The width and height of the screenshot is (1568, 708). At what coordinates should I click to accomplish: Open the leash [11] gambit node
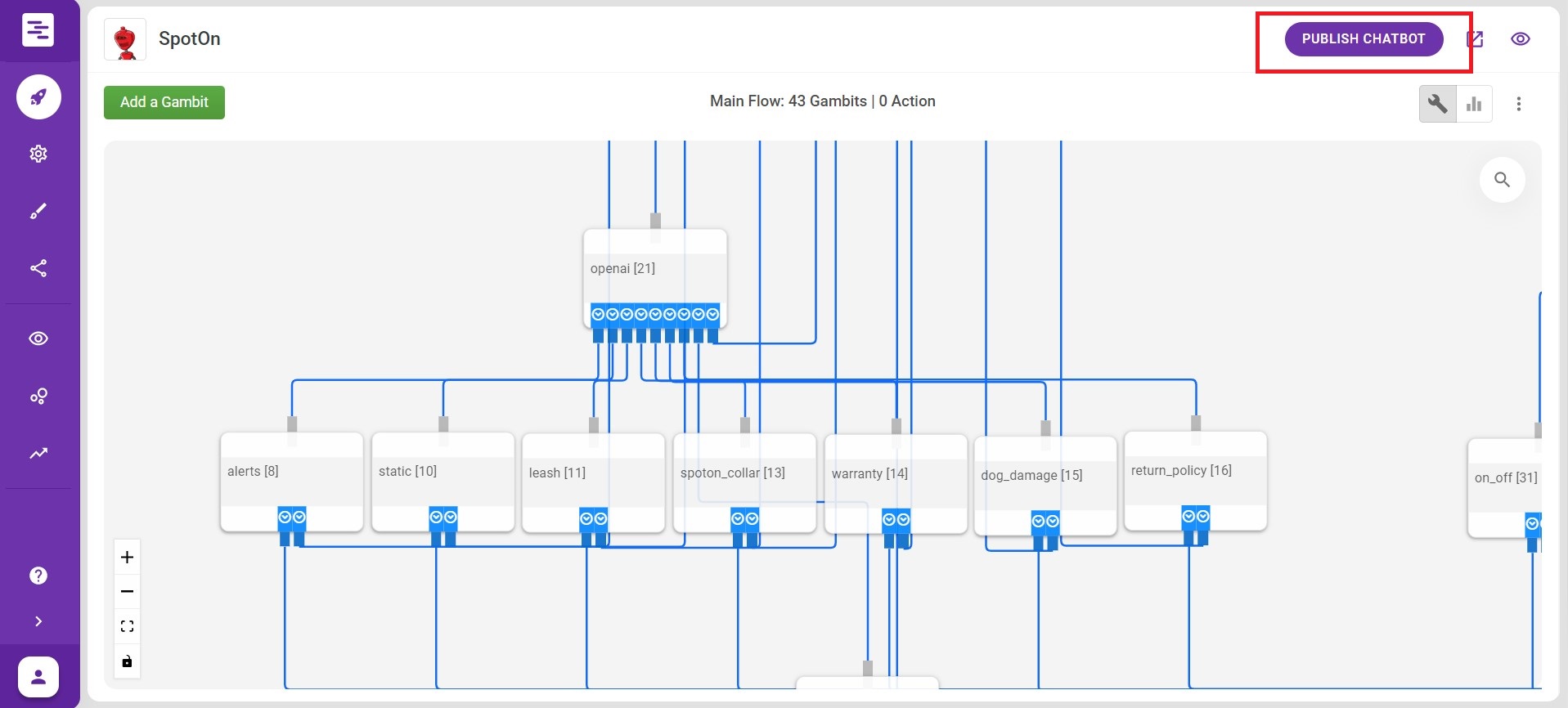pyautogui.click(x=594, y=483)
